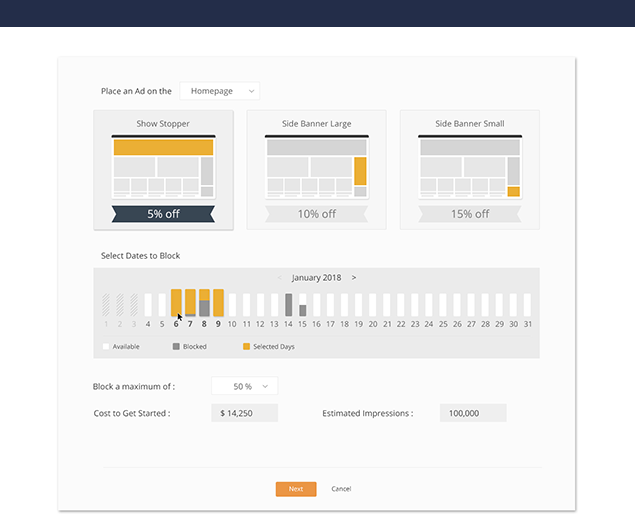Deselect selected day 9 bar
Viewport: 635px width, 532px height.
tap(218, 303)
